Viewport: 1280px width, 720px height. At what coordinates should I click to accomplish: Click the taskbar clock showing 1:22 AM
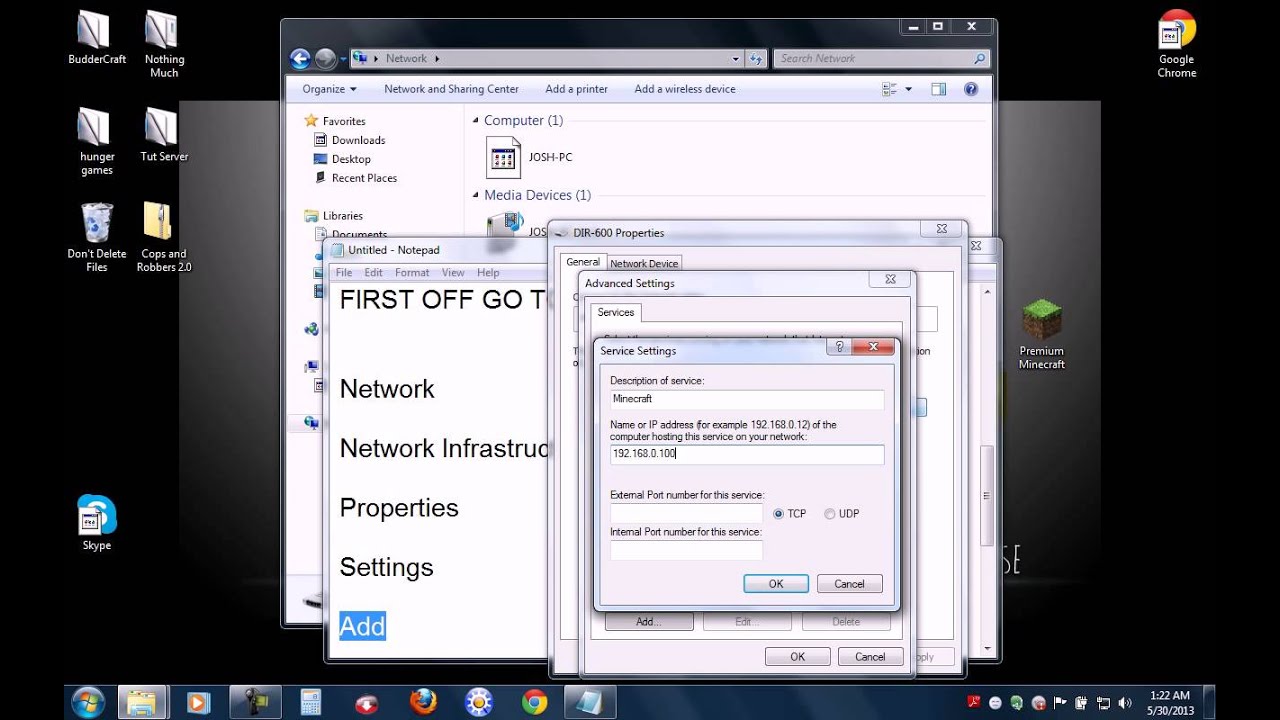tap(1170, 703)
